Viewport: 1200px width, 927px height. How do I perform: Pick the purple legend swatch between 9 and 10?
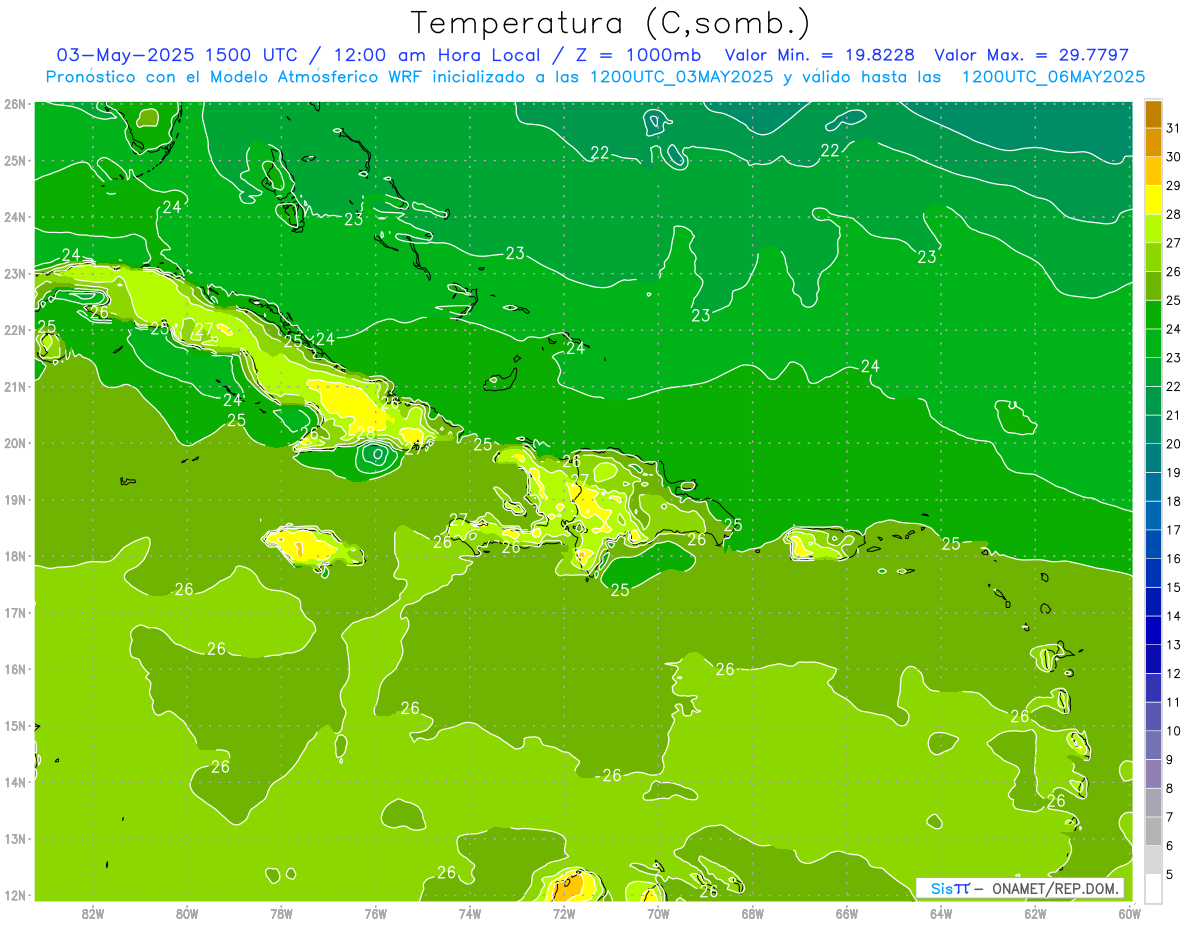coord(1153,745)
